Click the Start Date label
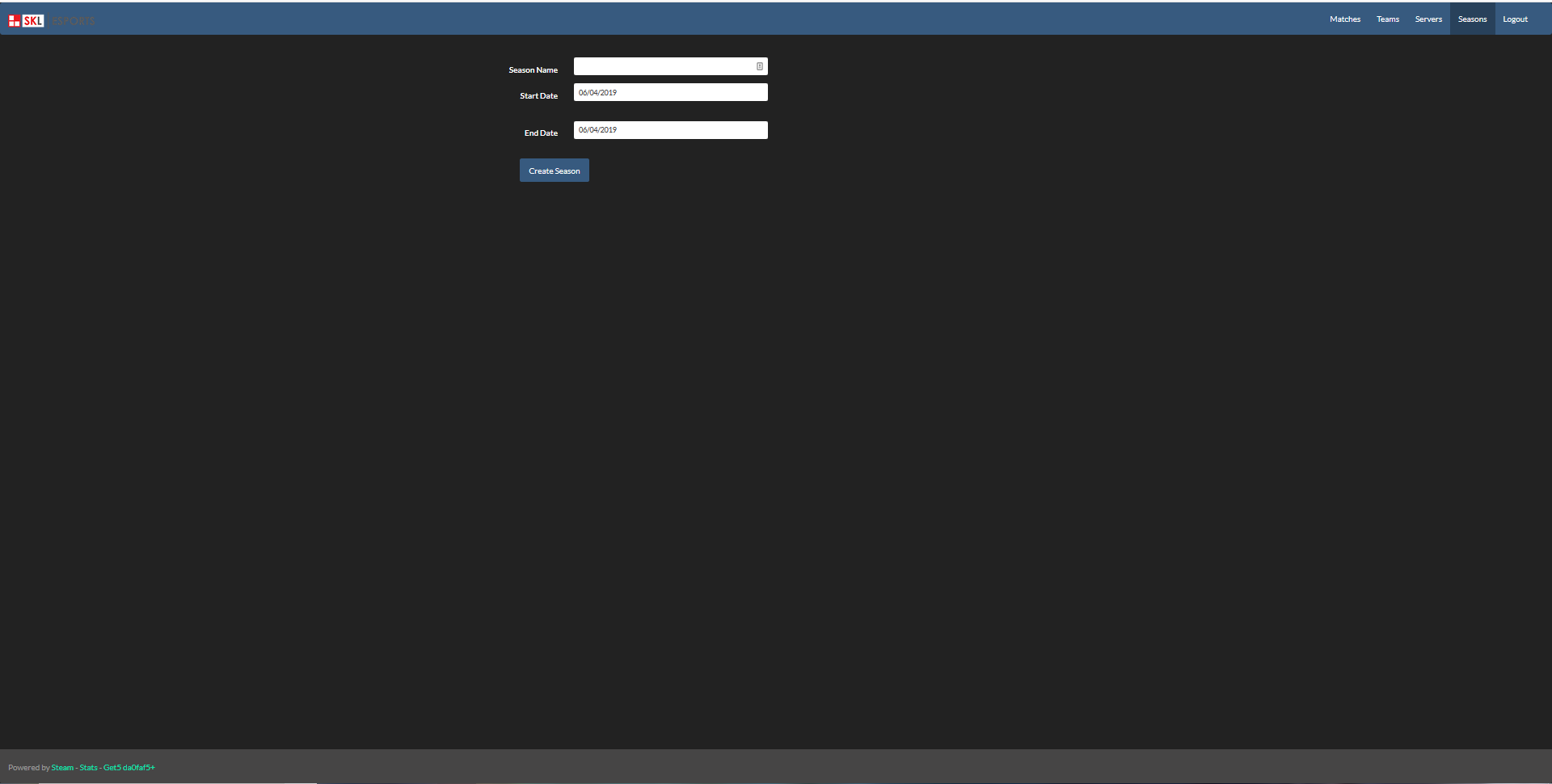This screenshot has height=784, width=1552. point(538,96)
